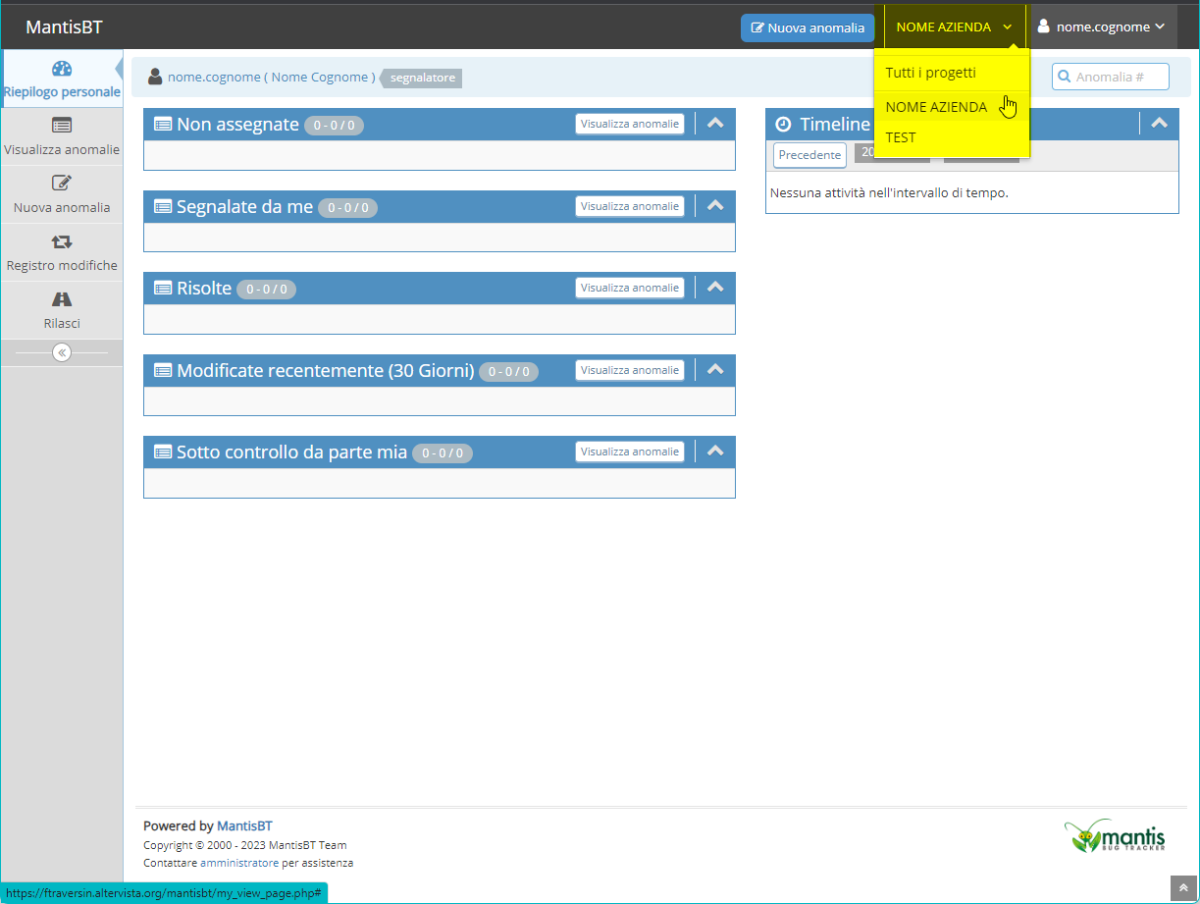Click Visualizza anomalie sidebar icon
Screen dimensions: 1200x904
click(61, 126)
